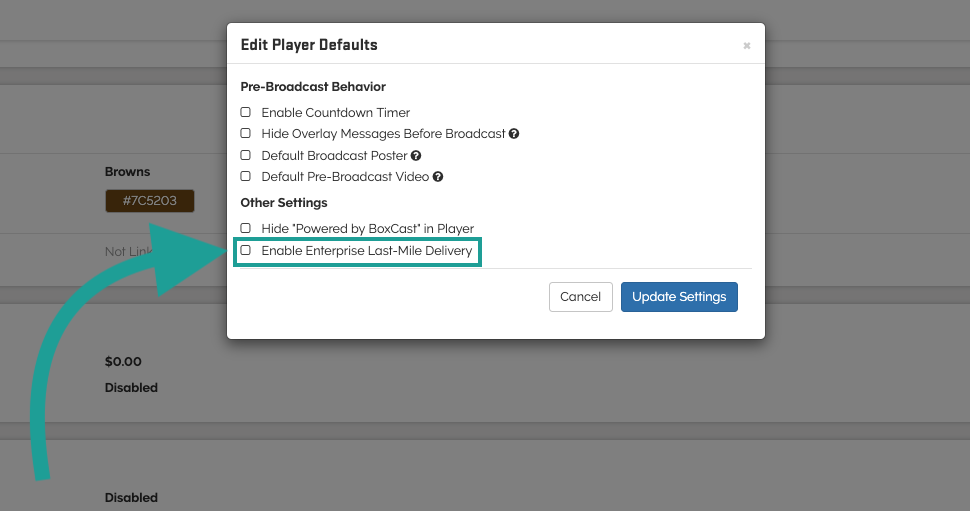Select the #7C5203 brown color swatch

pos(149,201)
